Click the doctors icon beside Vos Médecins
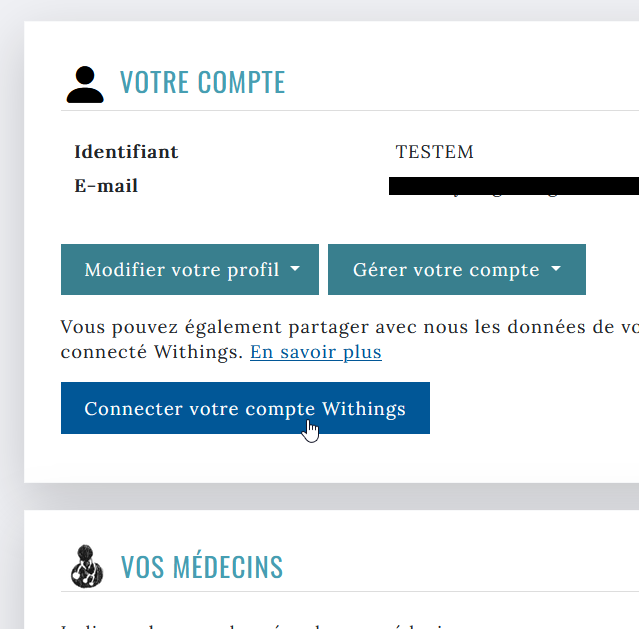This screenshot has width=639, height=629. click(87, 566)
